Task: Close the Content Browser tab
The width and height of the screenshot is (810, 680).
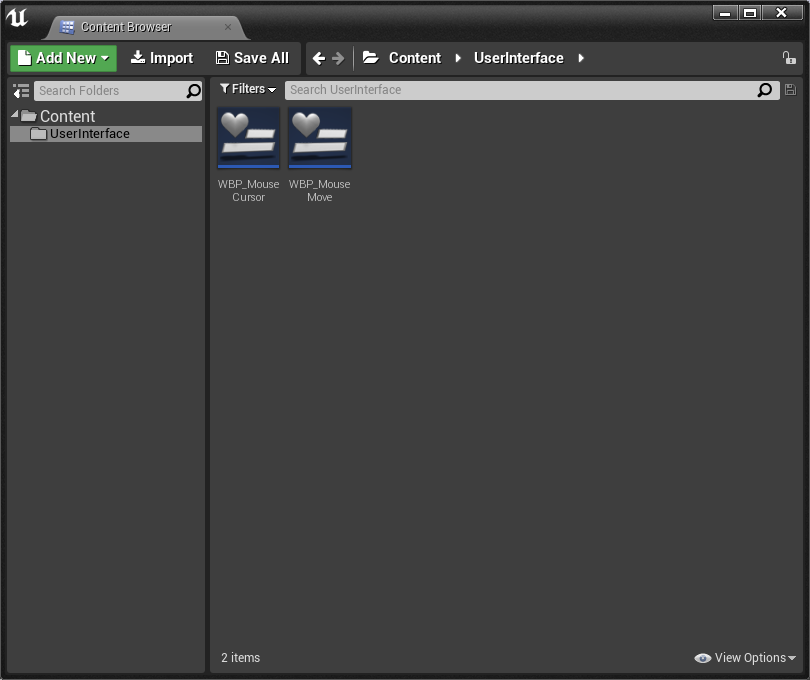Action: [228, 27]
